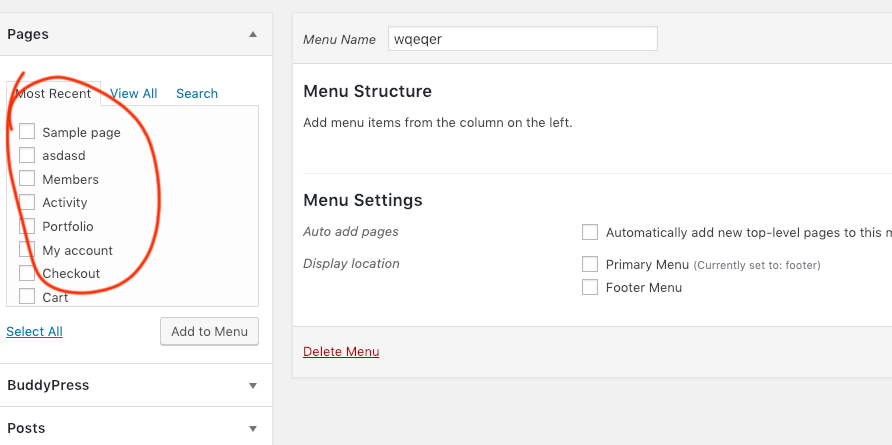The height and width of the screenshot is (445, 892).
Task: Open the Search tab
Action: point(197,93)
